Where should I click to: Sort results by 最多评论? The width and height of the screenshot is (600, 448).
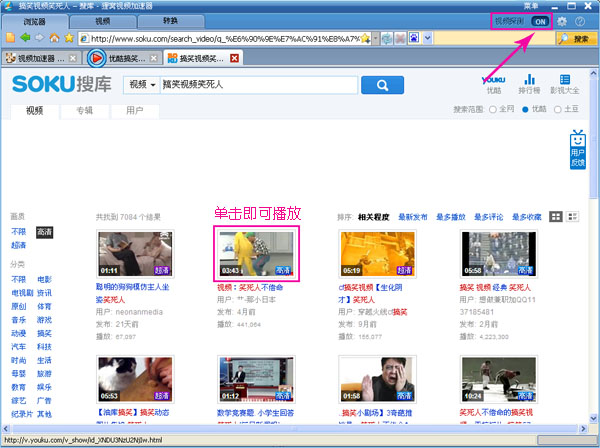[489, 217]
